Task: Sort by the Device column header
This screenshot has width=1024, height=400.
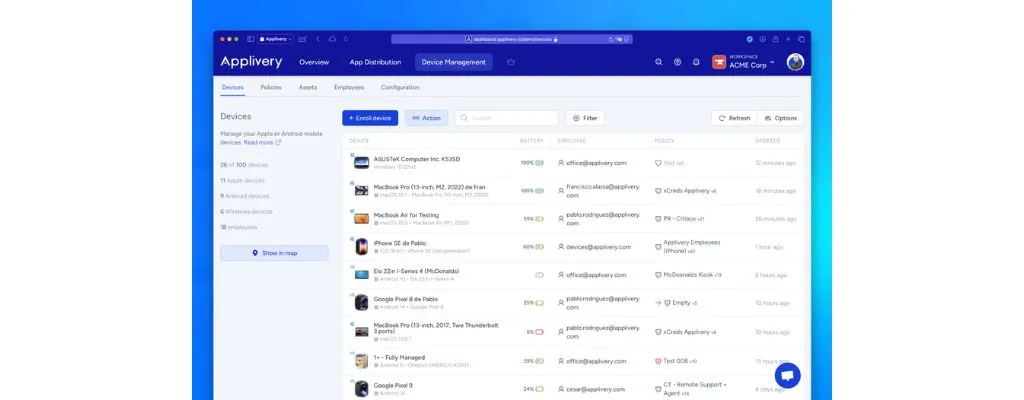Action: (359, 141)
